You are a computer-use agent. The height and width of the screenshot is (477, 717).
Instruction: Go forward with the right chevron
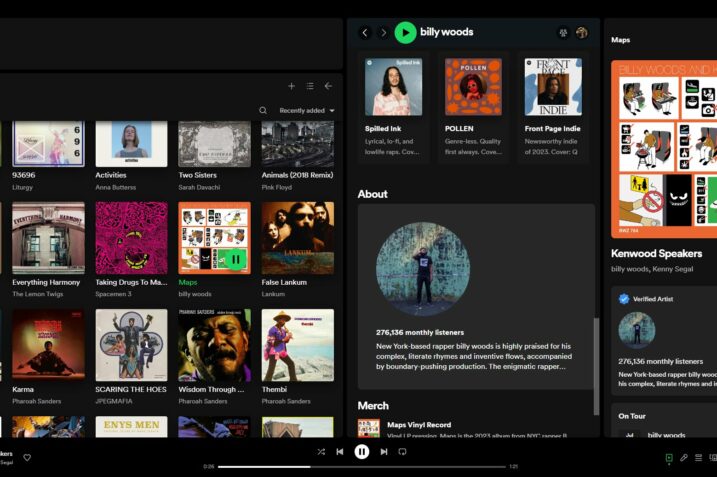tap(383, 32)
